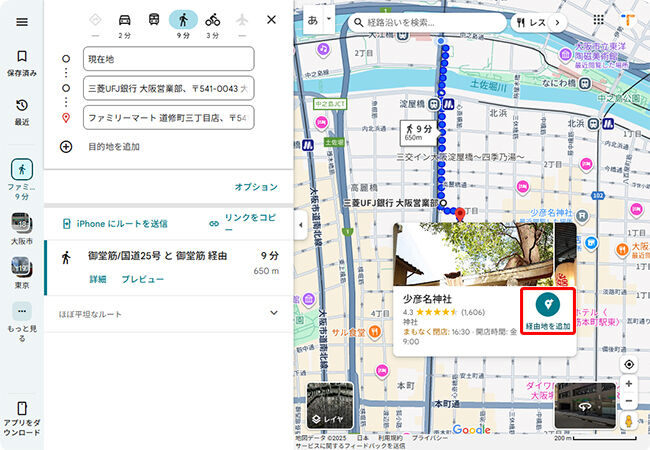Copy the route link (リンクをコピー)
The height and width of the screenshot is (450, 650).
[x=243, y=223]
